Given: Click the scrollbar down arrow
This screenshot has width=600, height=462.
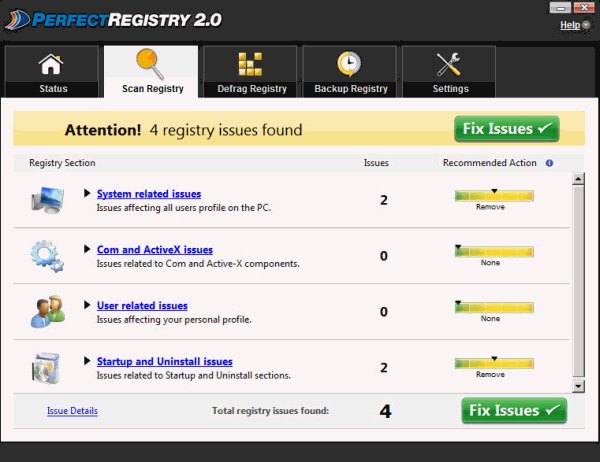Looking at the screenshot, I should pyautogui.click(x=578, y=386).
